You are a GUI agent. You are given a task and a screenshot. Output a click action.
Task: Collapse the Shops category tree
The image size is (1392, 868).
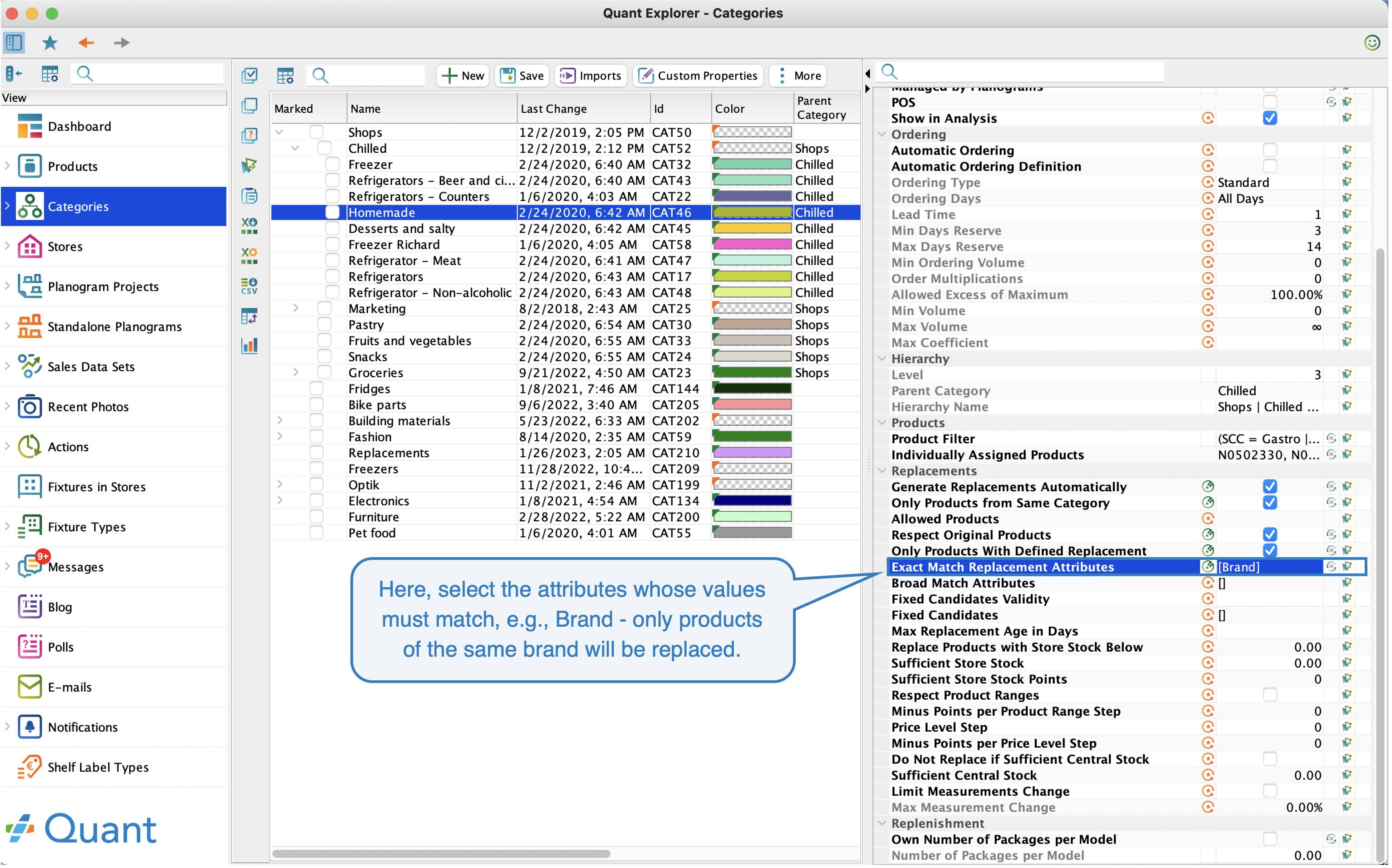tap(279, 132)
